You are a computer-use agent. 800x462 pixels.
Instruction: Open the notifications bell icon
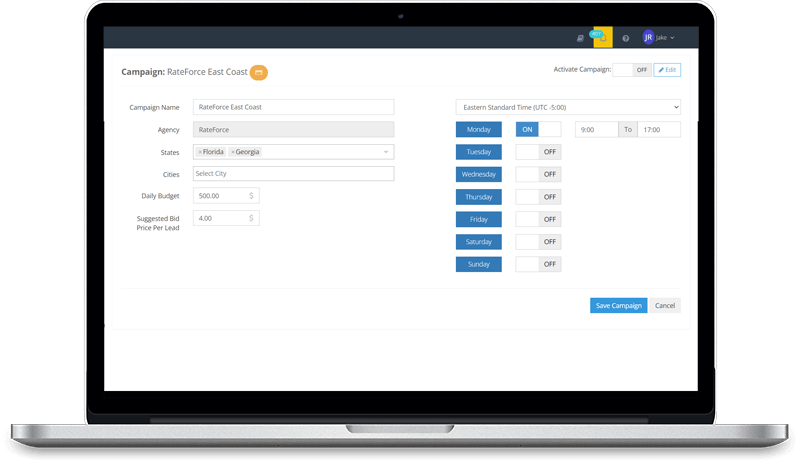click(603, 38)
